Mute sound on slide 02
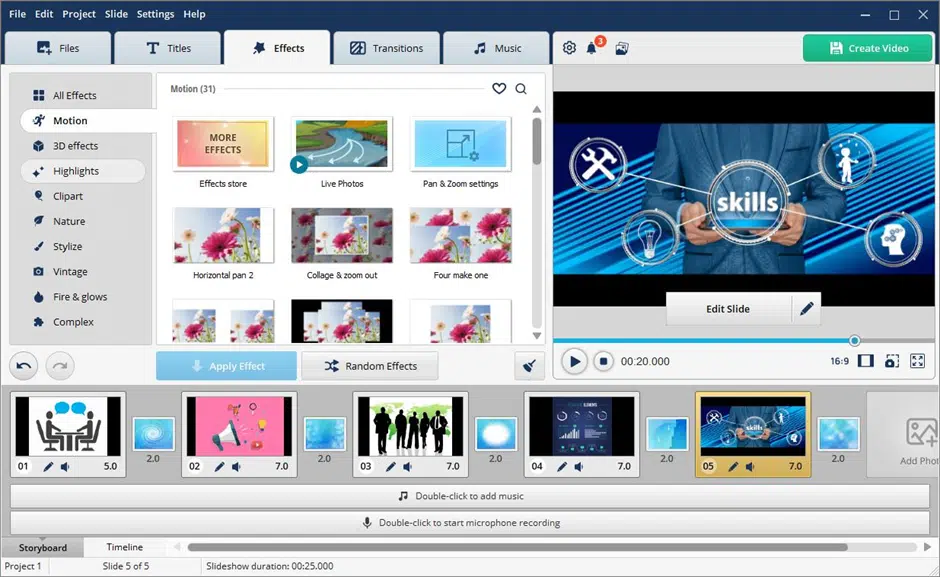Screen dimensions: 940x577 tap(236, 467)
